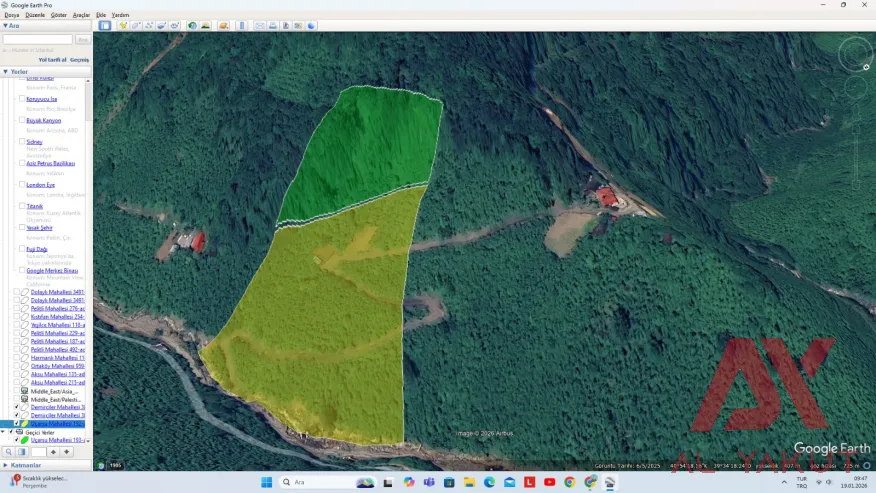Open the Göster menu
The height and width of the screenshot is (493, 876).
(x=59, y=15)
